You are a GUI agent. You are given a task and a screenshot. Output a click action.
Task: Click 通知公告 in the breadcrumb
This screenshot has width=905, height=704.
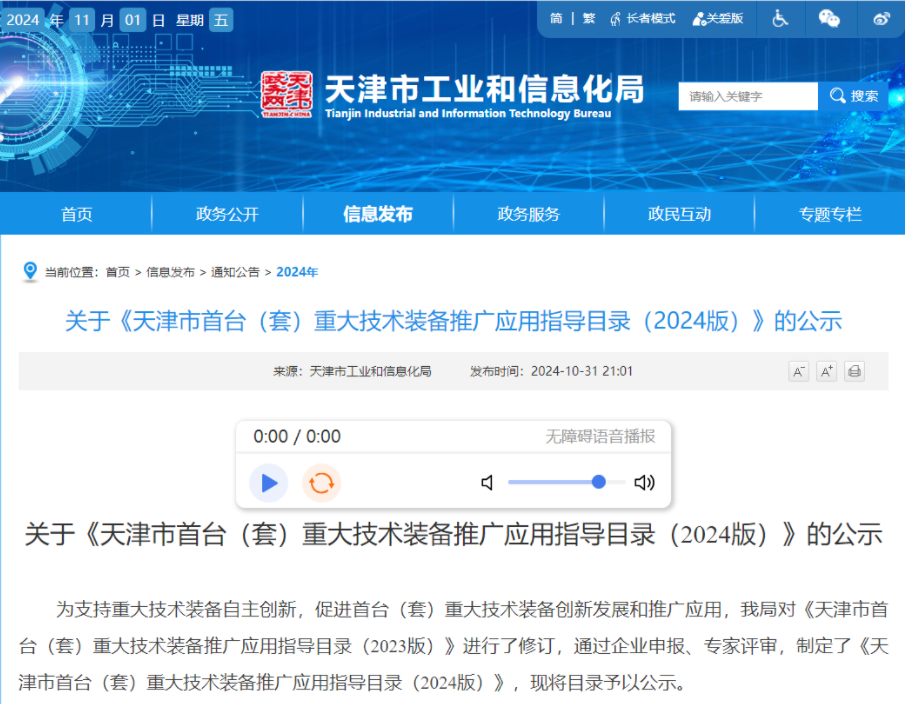[235, 272]
